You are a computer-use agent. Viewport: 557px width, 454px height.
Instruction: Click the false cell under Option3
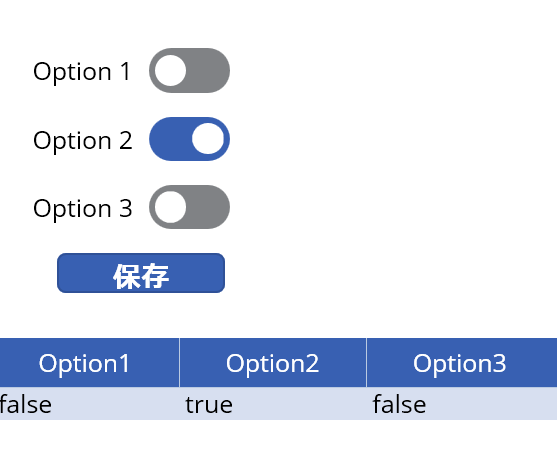[x=462, y=404]
